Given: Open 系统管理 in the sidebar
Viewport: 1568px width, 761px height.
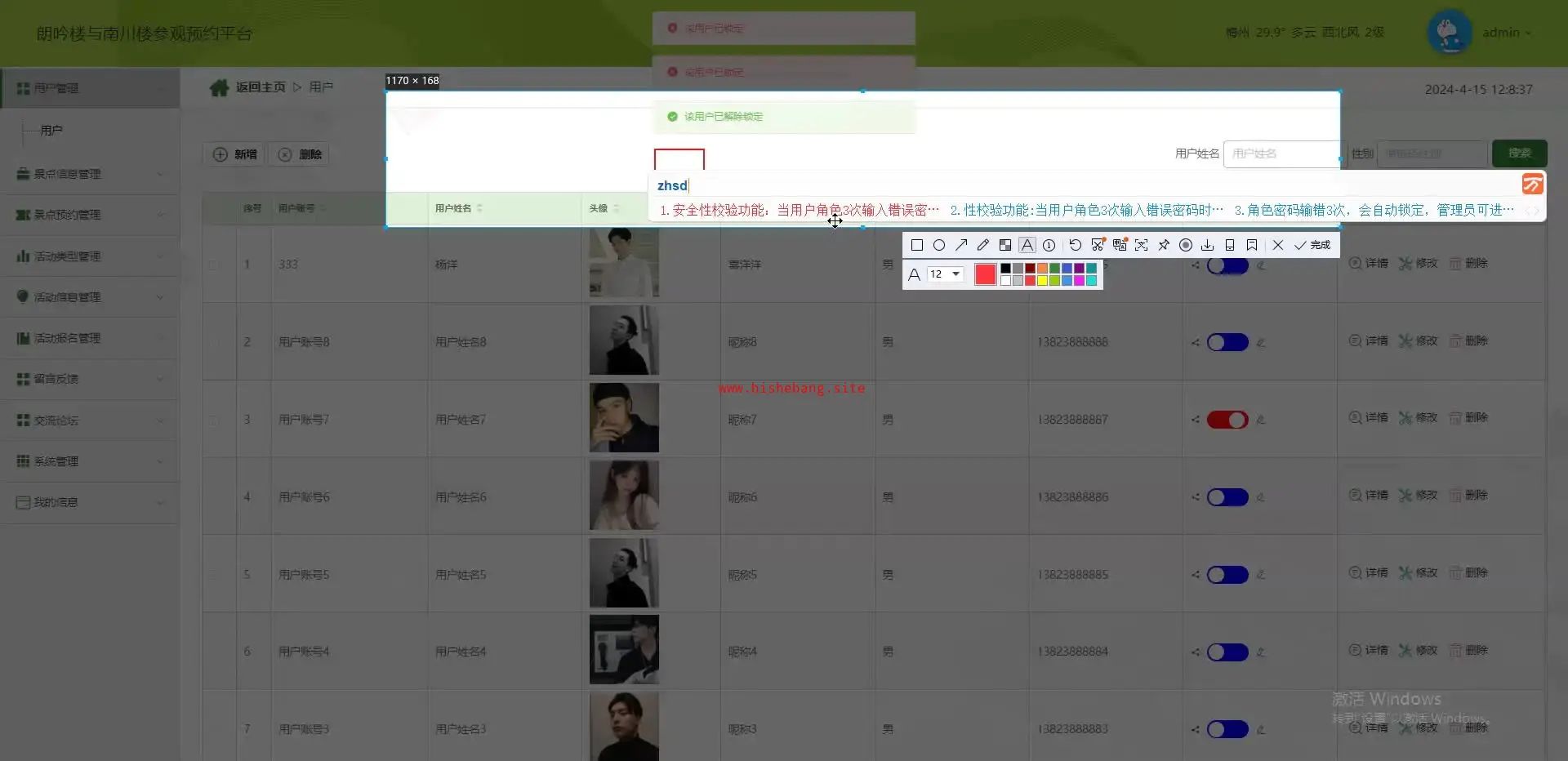Looking at the screenshot, I should click(x=90, y=461).
